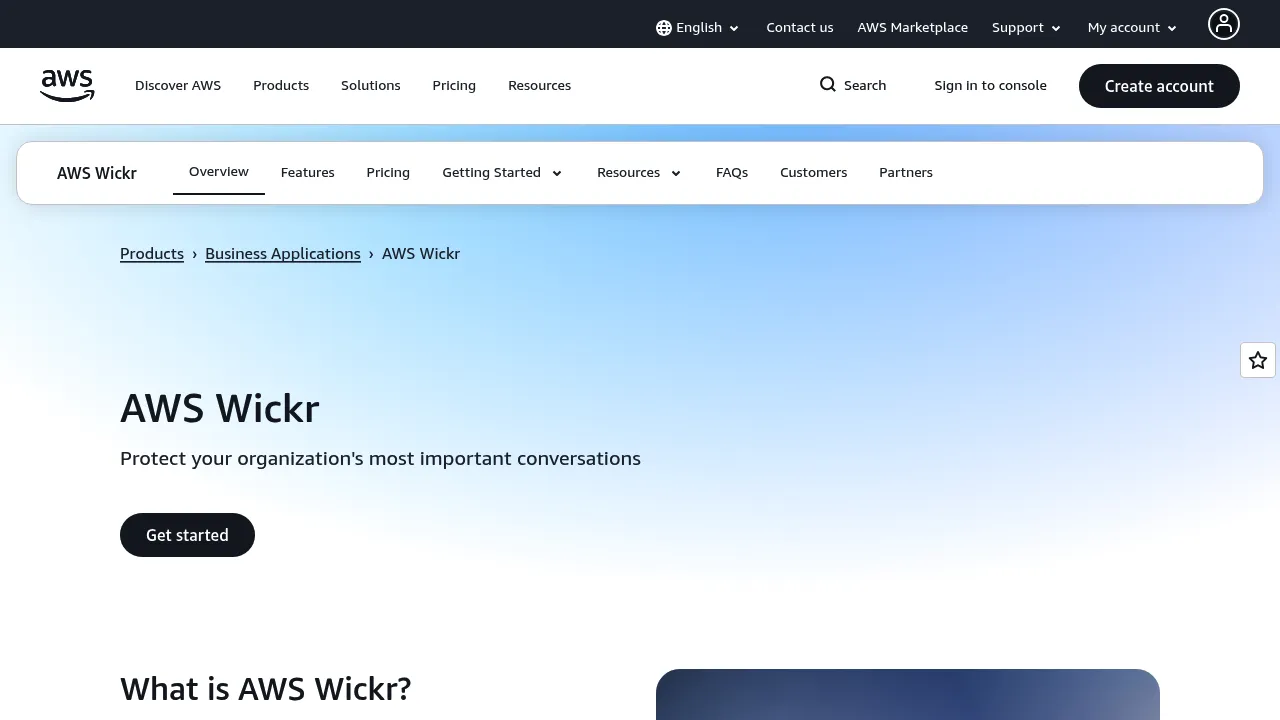The height and width of the screenshot is (720, 1280).
Task: Open the user profile avatar icon
Action: tap(1224, 24)
